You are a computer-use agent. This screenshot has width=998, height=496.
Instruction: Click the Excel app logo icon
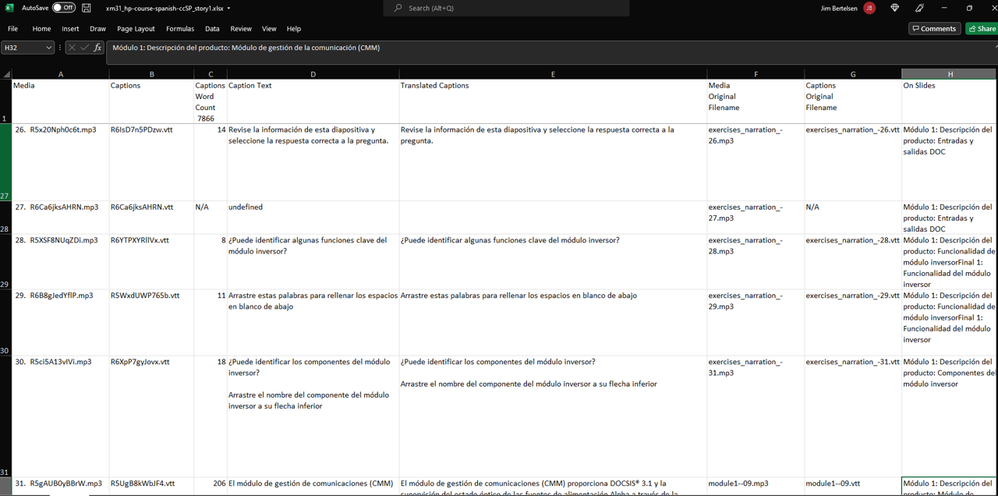[x=10, y=8]
